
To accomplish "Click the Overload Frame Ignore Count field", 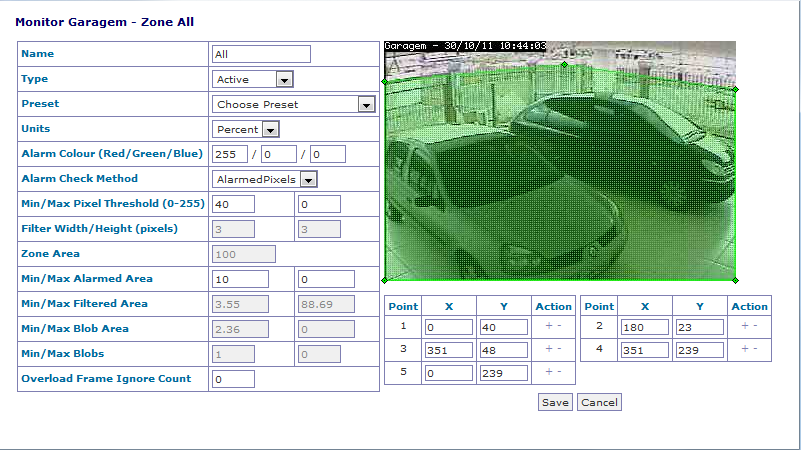I will [233, 379].
